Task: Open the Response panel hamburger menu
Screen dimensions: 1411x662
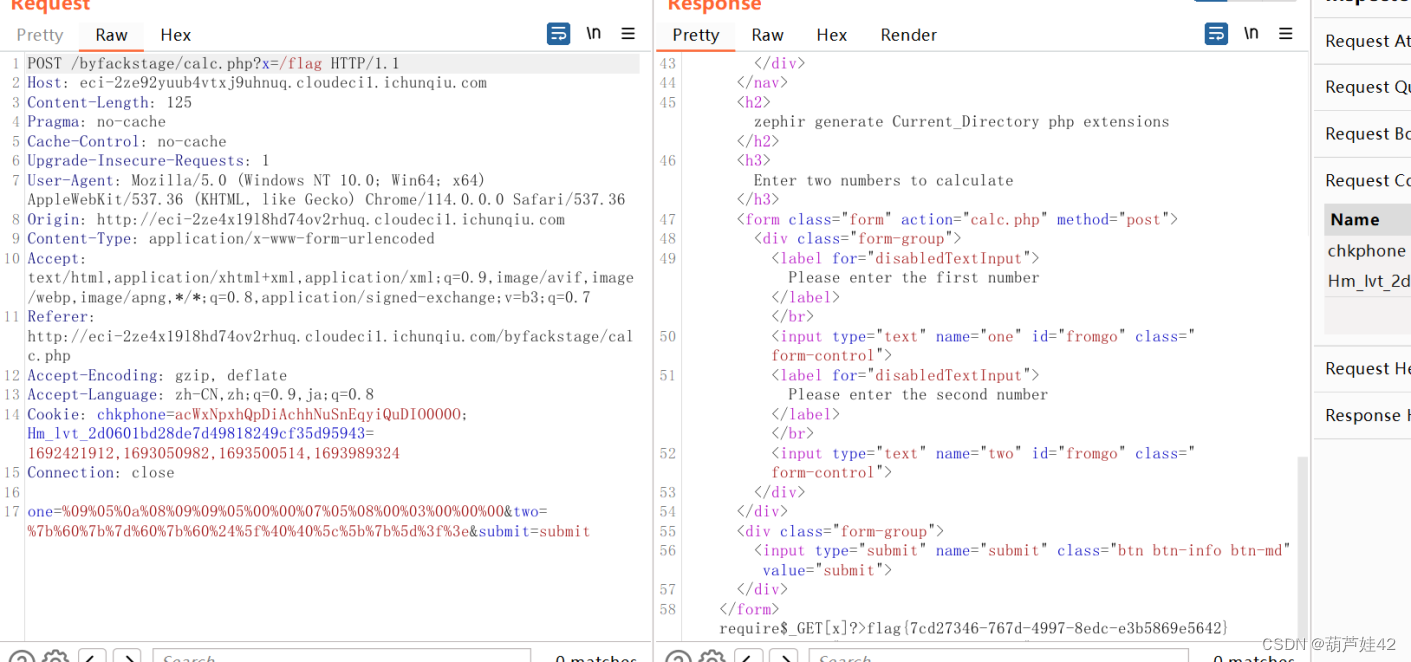Action: click(1286, 34)
